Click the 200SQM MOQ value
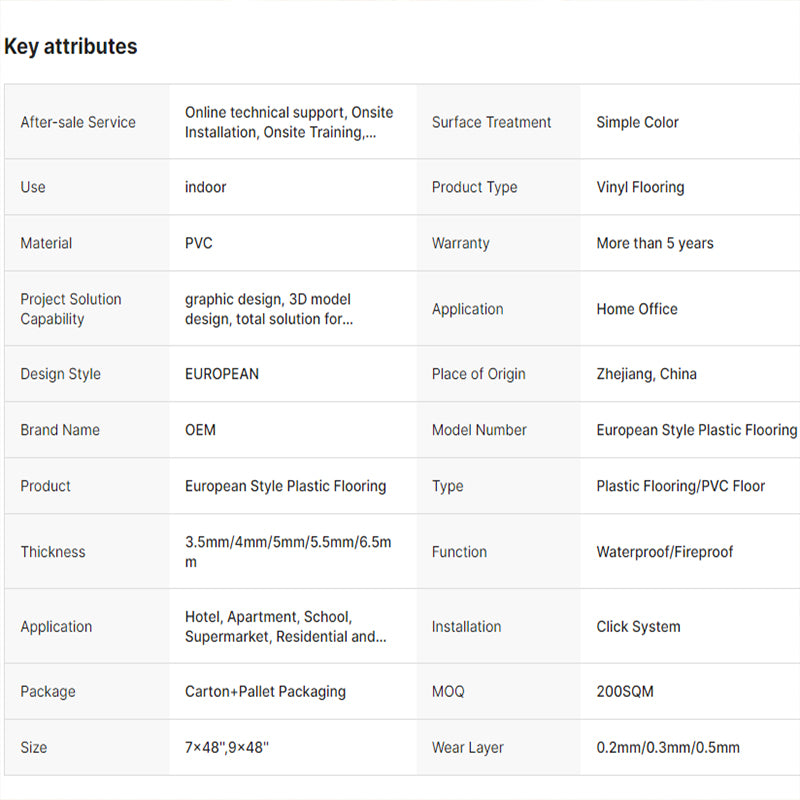Image resolution: width=800 pixels, height=800 pixels. [x=625, y=691]
